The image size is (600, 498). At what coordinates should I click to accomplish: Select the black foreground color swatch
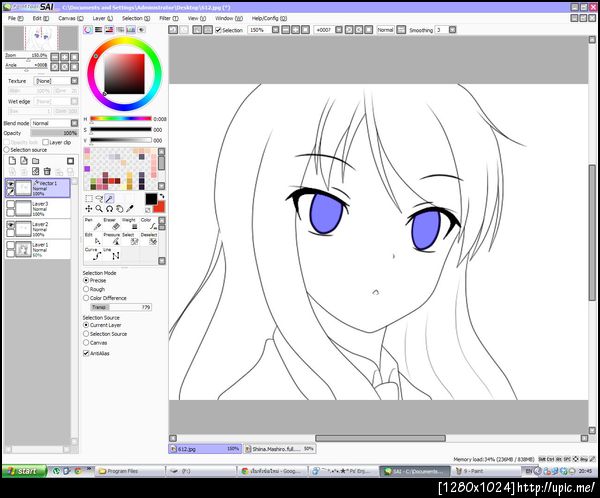[x=151, y=199]
